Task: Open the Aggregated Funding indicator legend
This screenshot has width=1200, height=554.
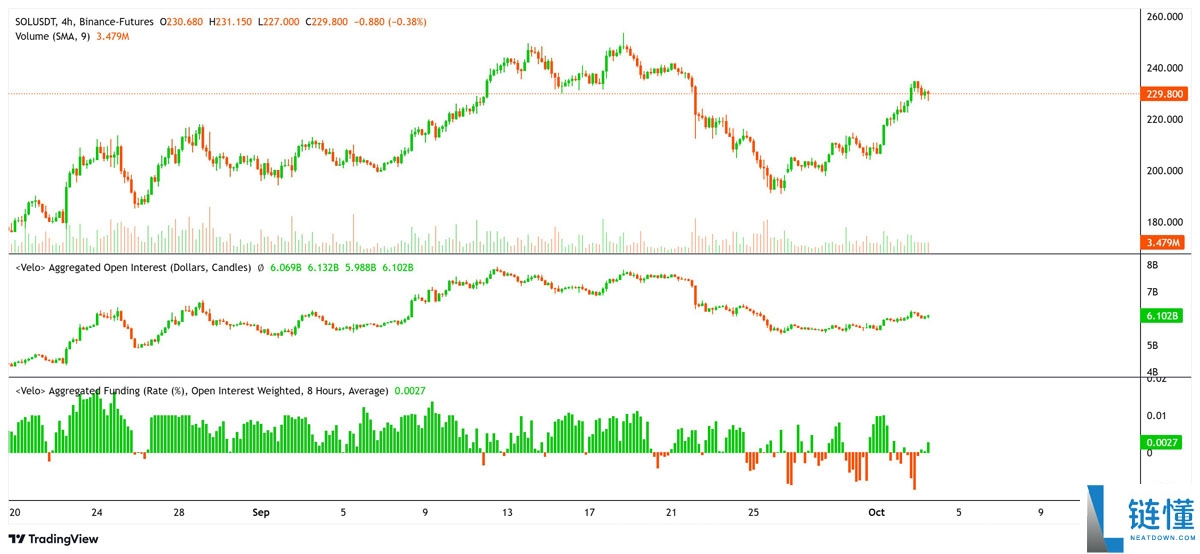Action: (x=202, y=391)
